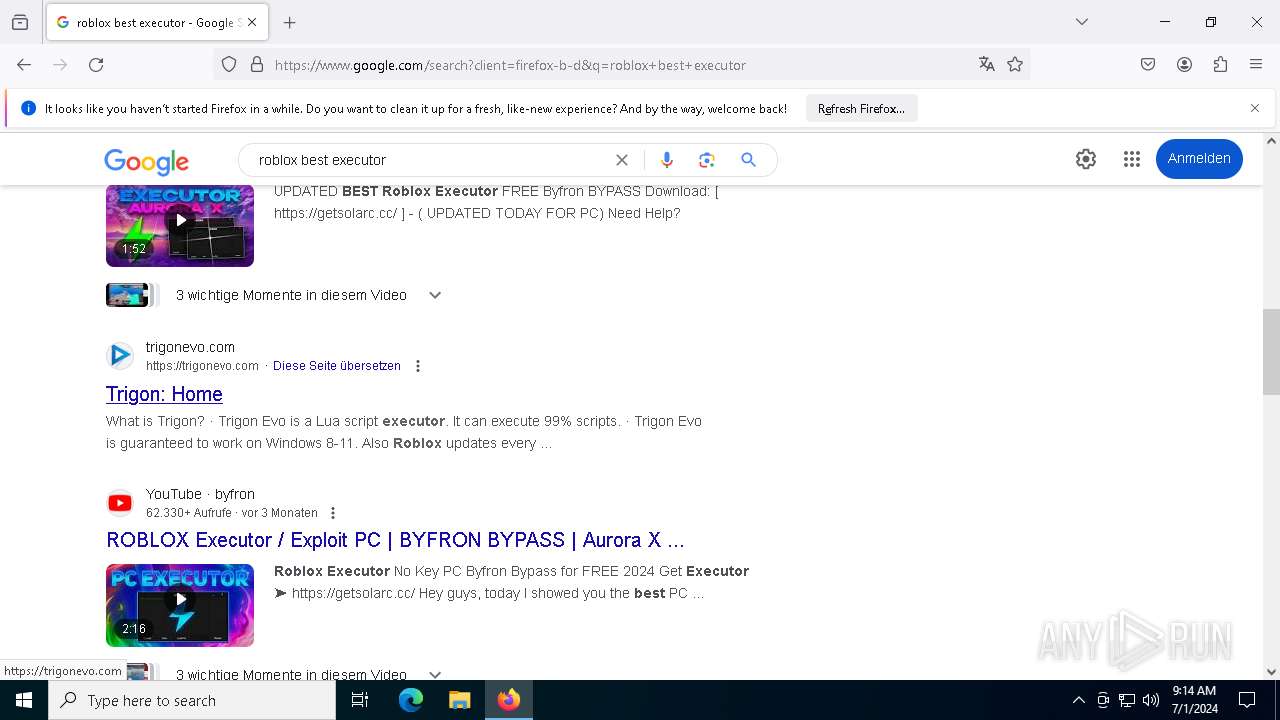Go back one page

(x=24, y=65)
